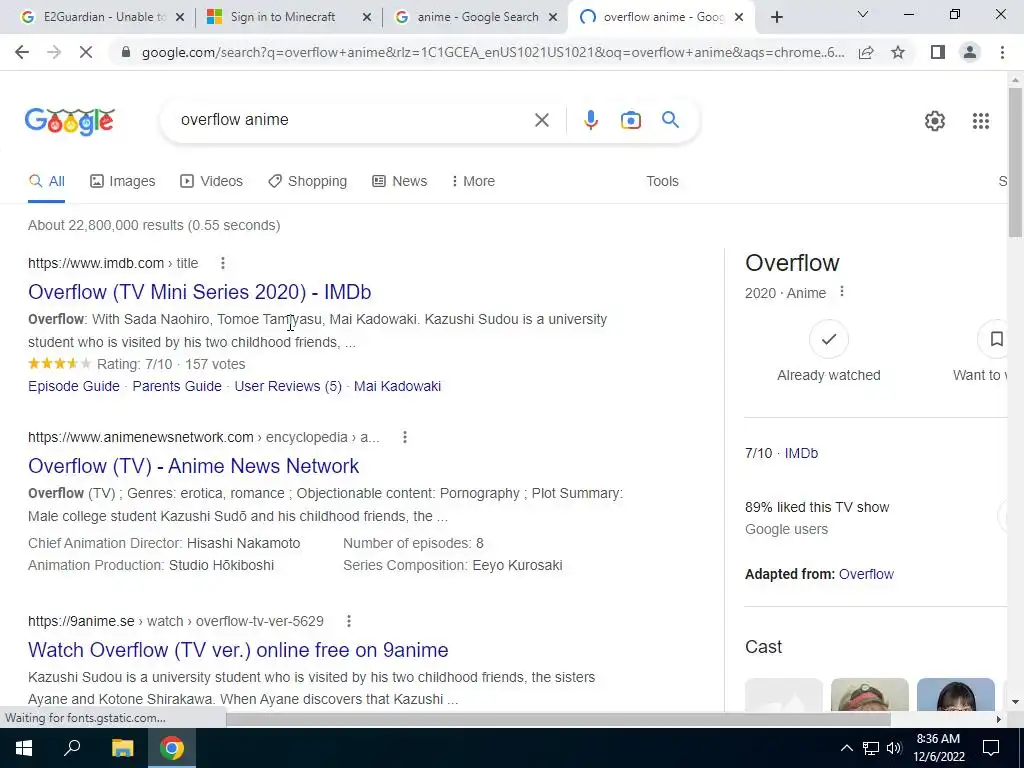Viewport: 1024px width, 768px height.
Task: Open more options beside 2020 · Anime
Action: click(842, 292)
